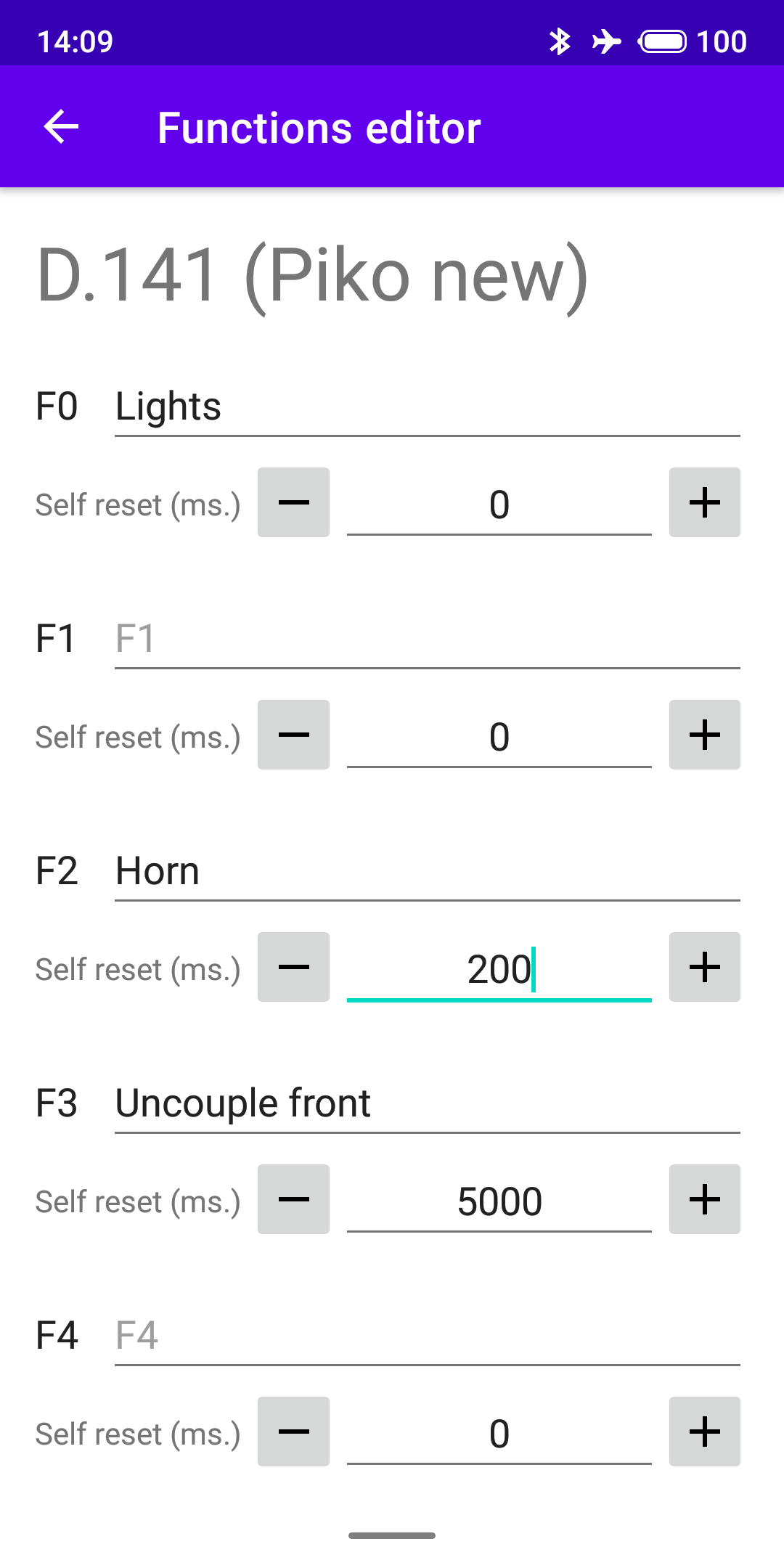Tap the airplane mode status icon

click(606, 41)
